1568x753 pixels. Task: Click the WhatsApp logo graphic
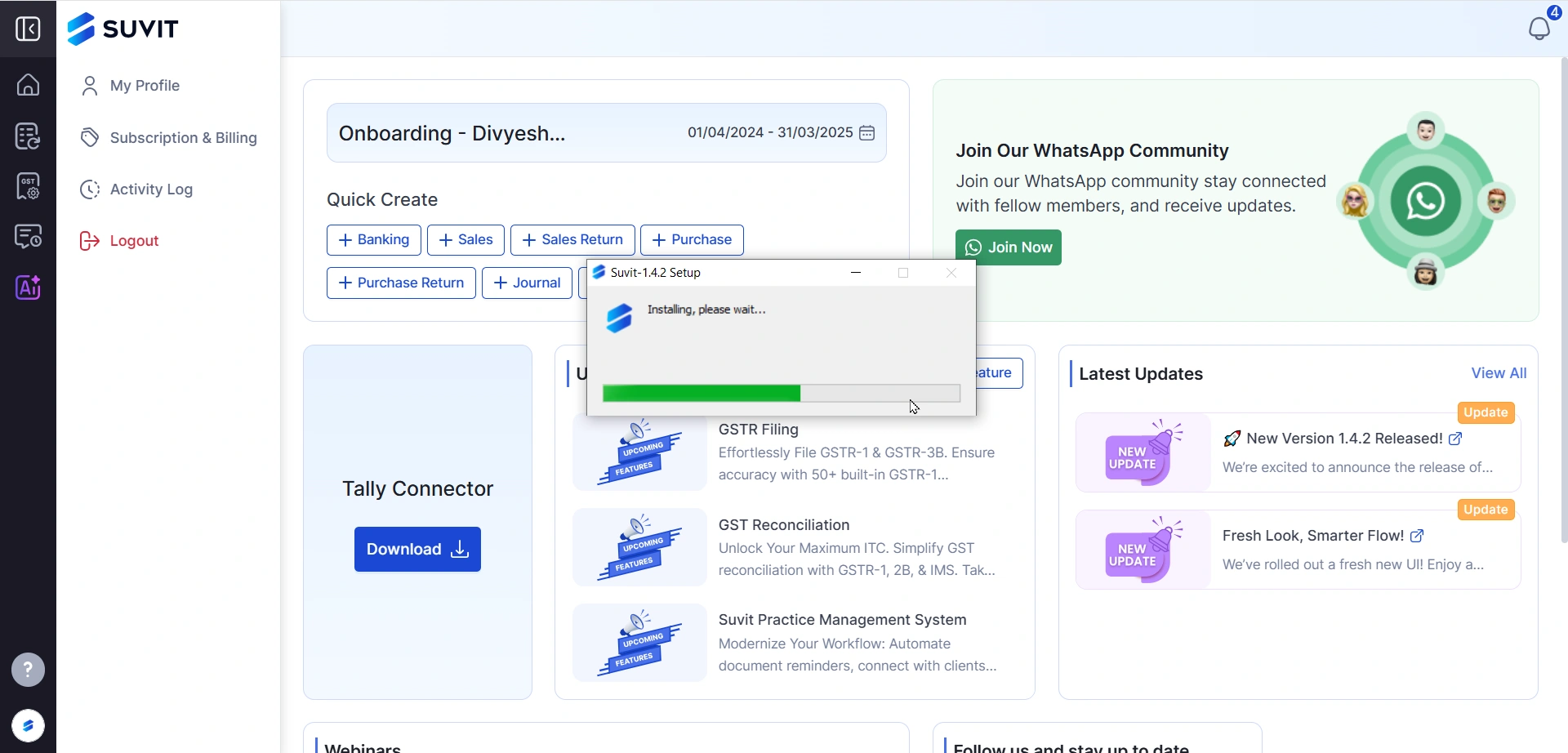(1425, 201)
